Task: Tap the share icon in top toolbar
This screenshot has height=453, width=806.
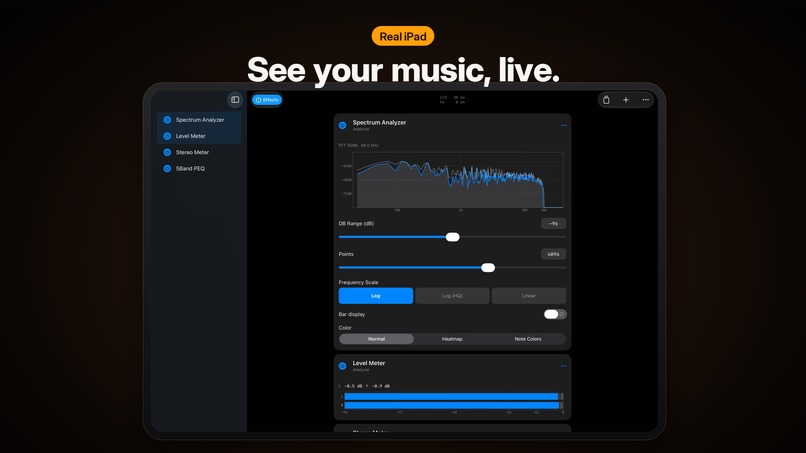Action: (606, 100)
